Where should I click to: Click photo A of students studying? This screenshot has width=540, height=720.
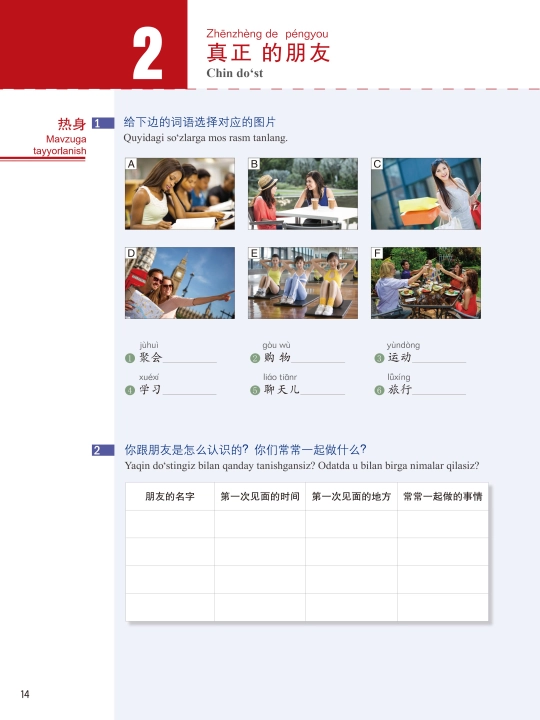[x=180, y=194]
